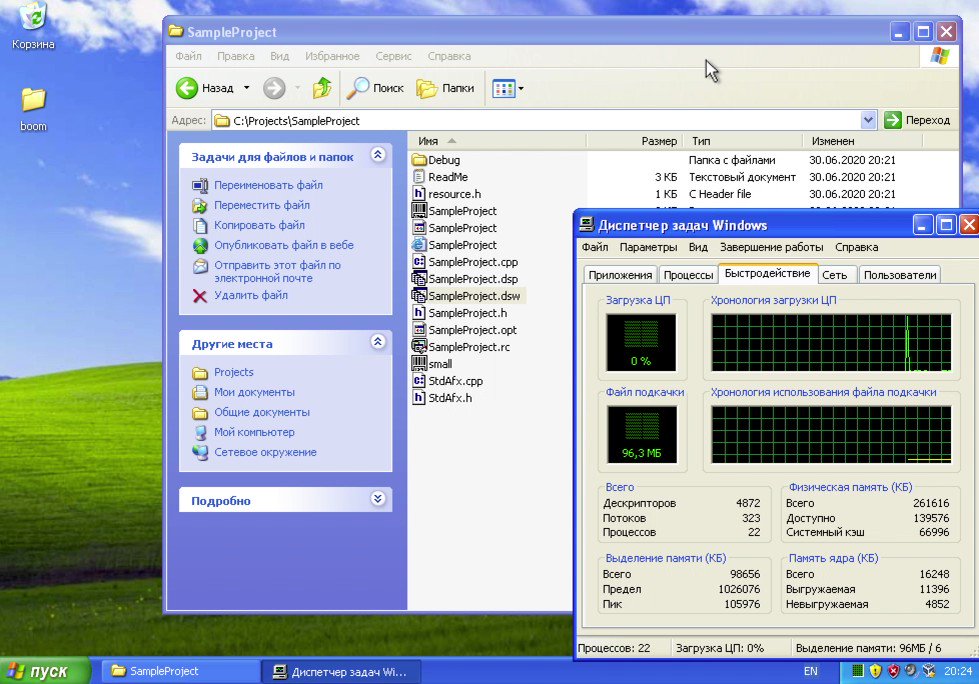Open the Файл menu in Task Manager
This screenshot has width=979, height=684.
[595, 247]
